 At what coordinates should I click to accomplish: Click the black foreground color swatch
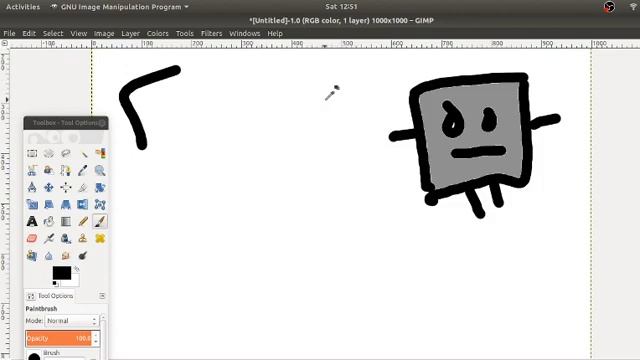click(62, 273)
